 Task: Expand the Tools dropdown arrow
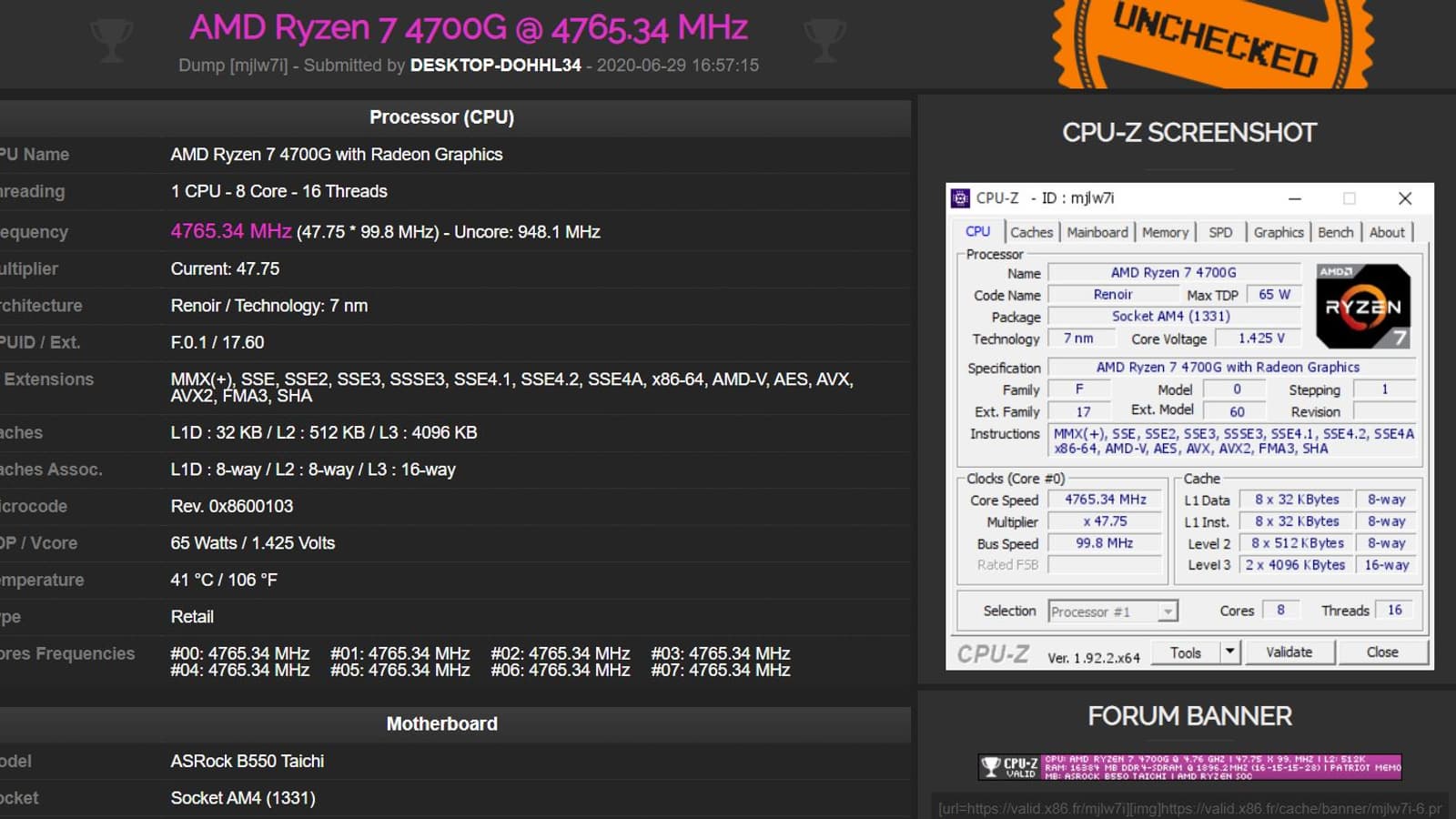1229,652
